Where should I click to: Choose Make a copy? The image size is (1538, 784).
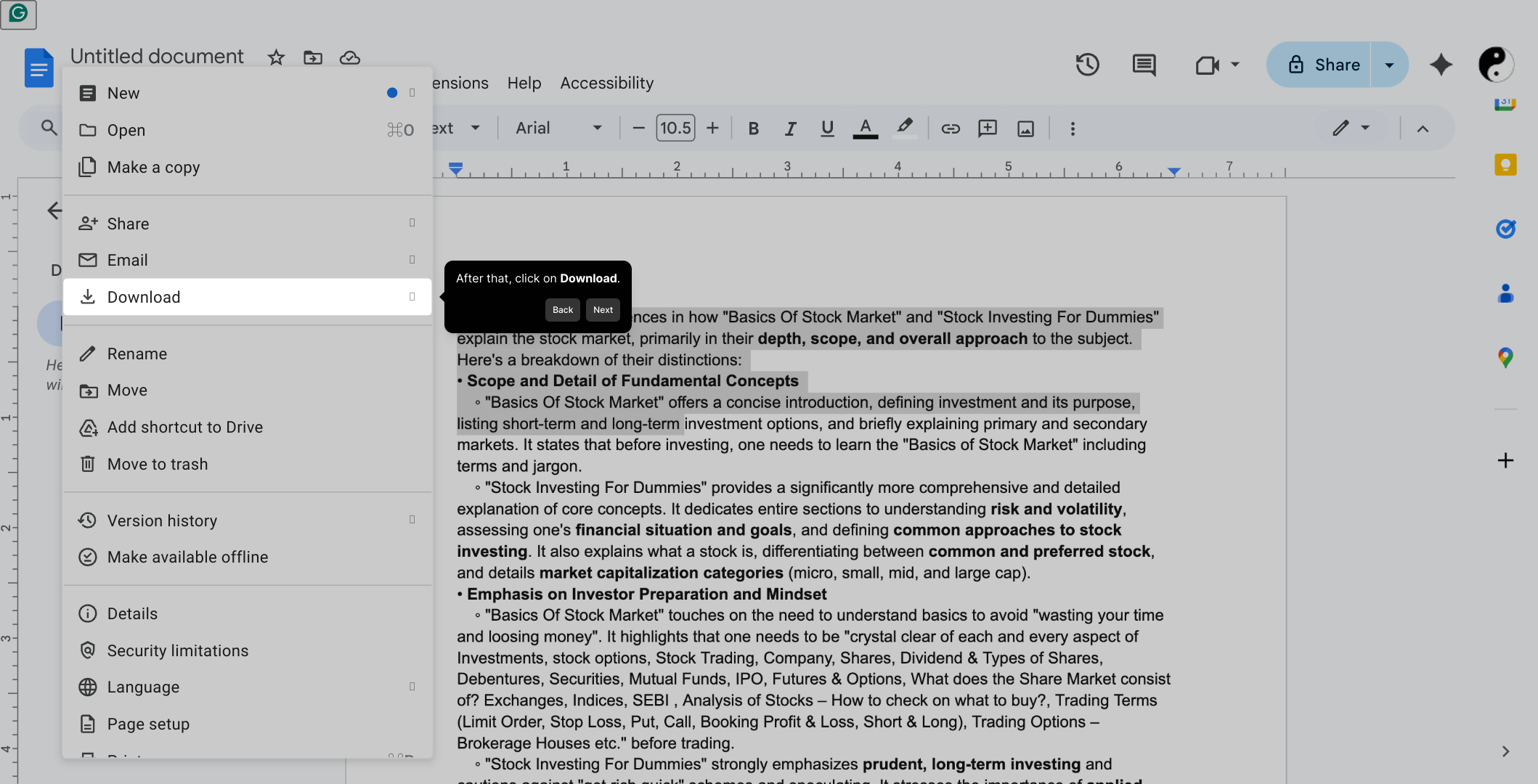pos(247,167)
